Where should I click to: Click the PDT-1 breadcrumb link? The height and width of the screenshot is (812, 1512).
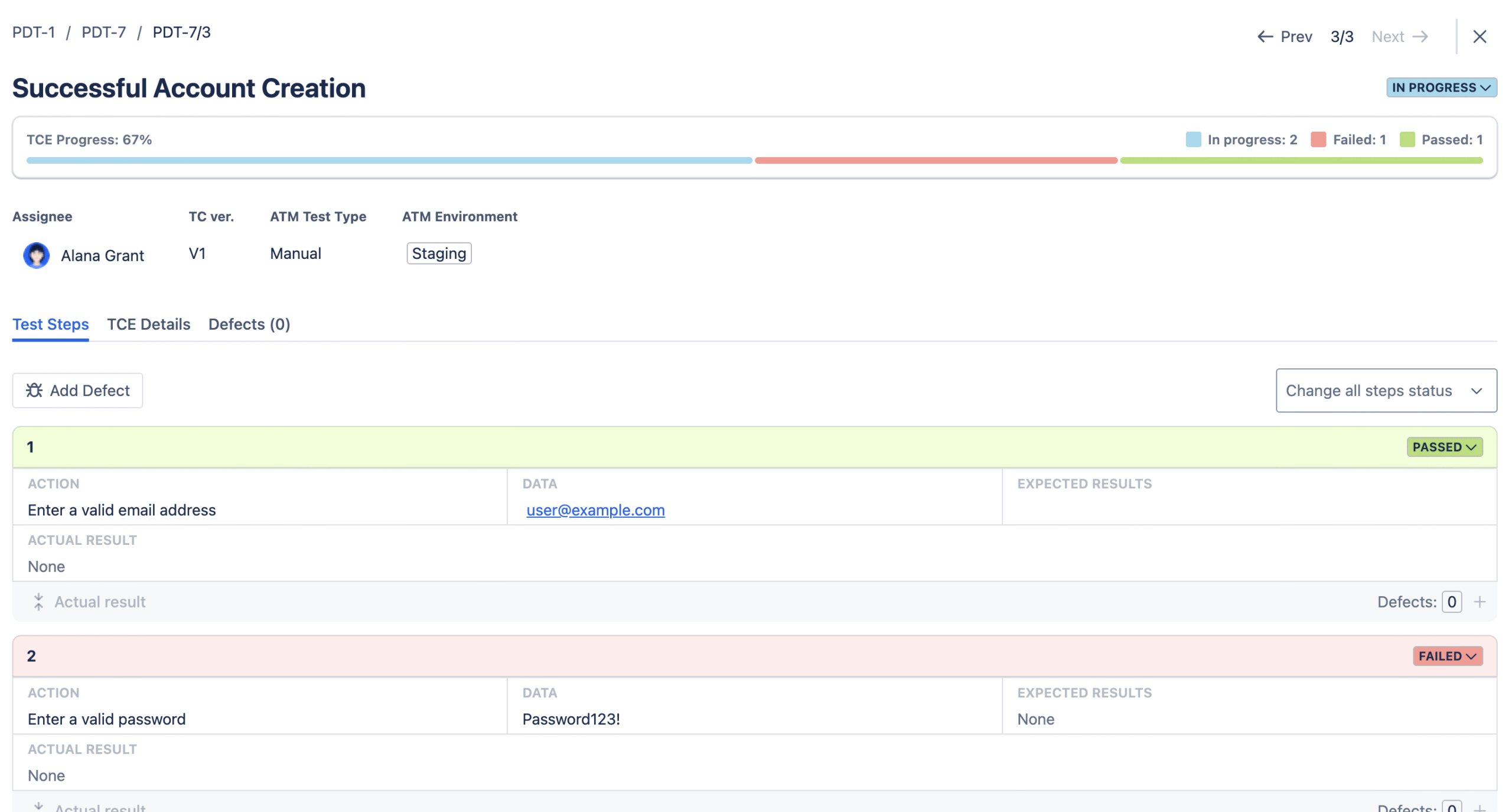tap(34, 32)
